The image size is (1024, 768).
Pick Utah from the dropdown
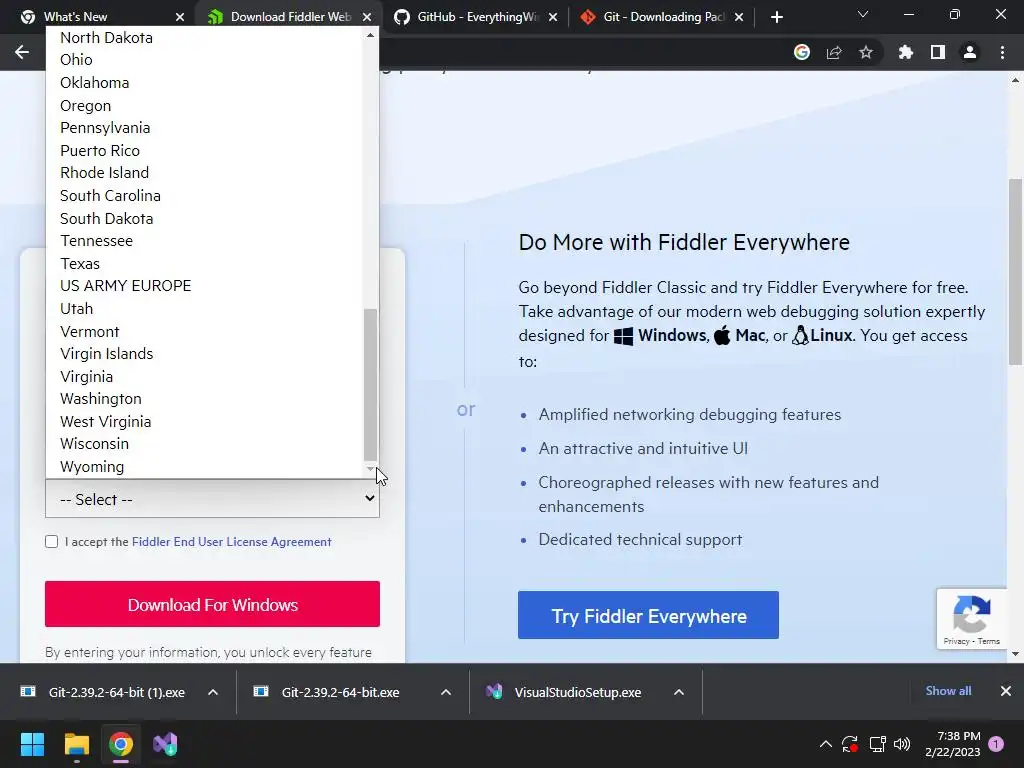pos(204,308)
